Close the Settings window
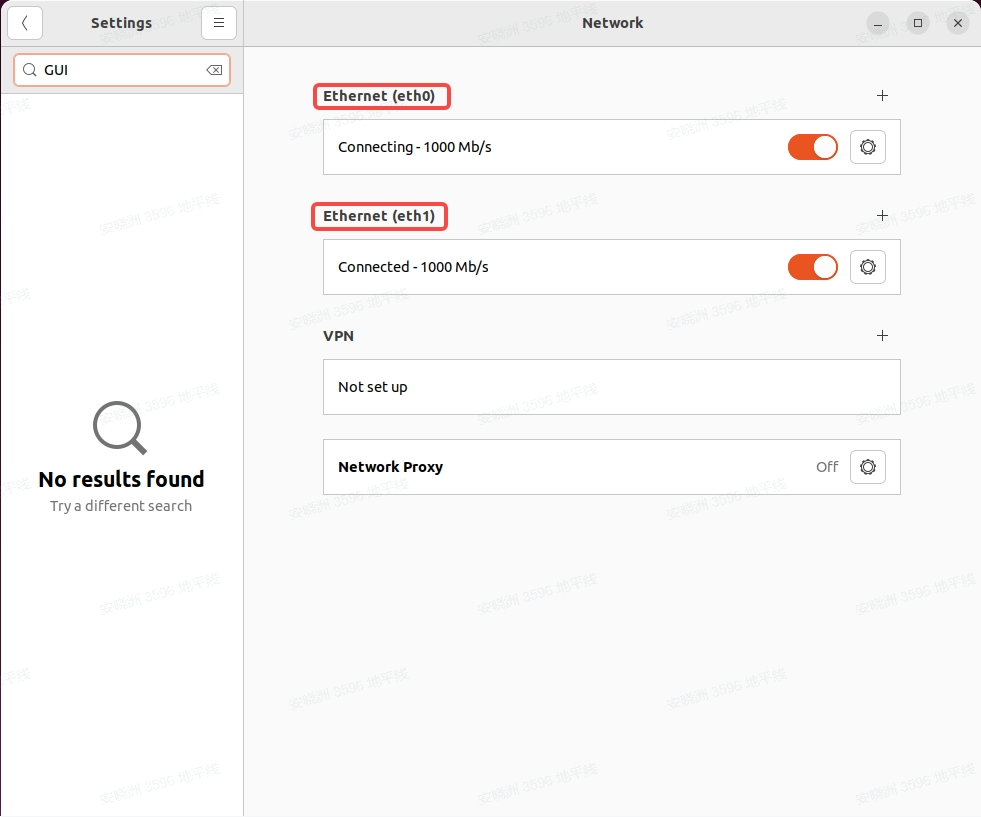The width and height of the screenshot is (981, 817). 958,23
